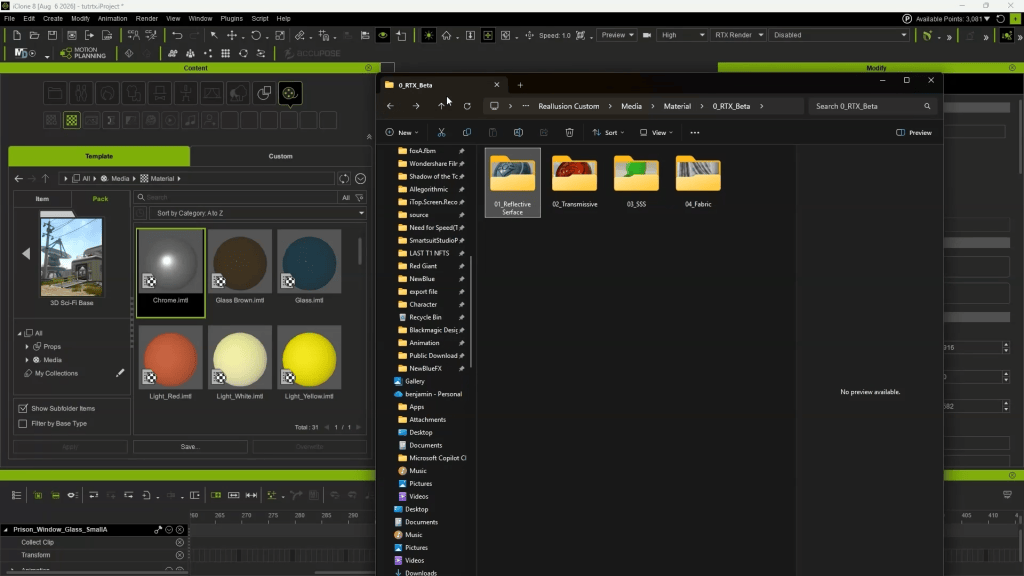Image resolution: width=1024 pixels, height=576 pixels.
Task: Switch to the Custom tab
Action: click(x=281, y=156)
